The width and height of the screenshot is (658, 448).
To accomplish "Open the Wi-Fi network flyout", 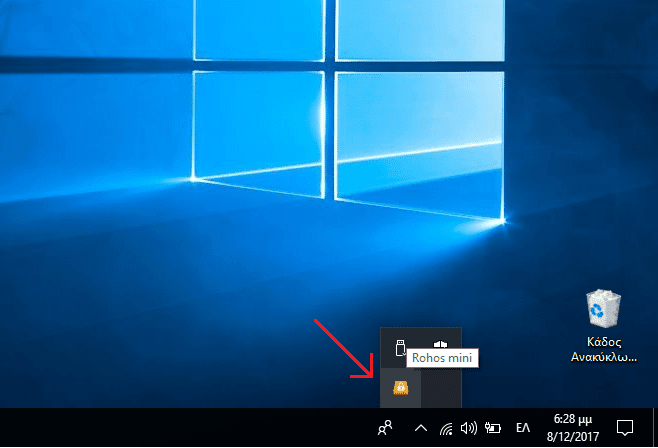I will pyautogui.click(x=446, y=429).
